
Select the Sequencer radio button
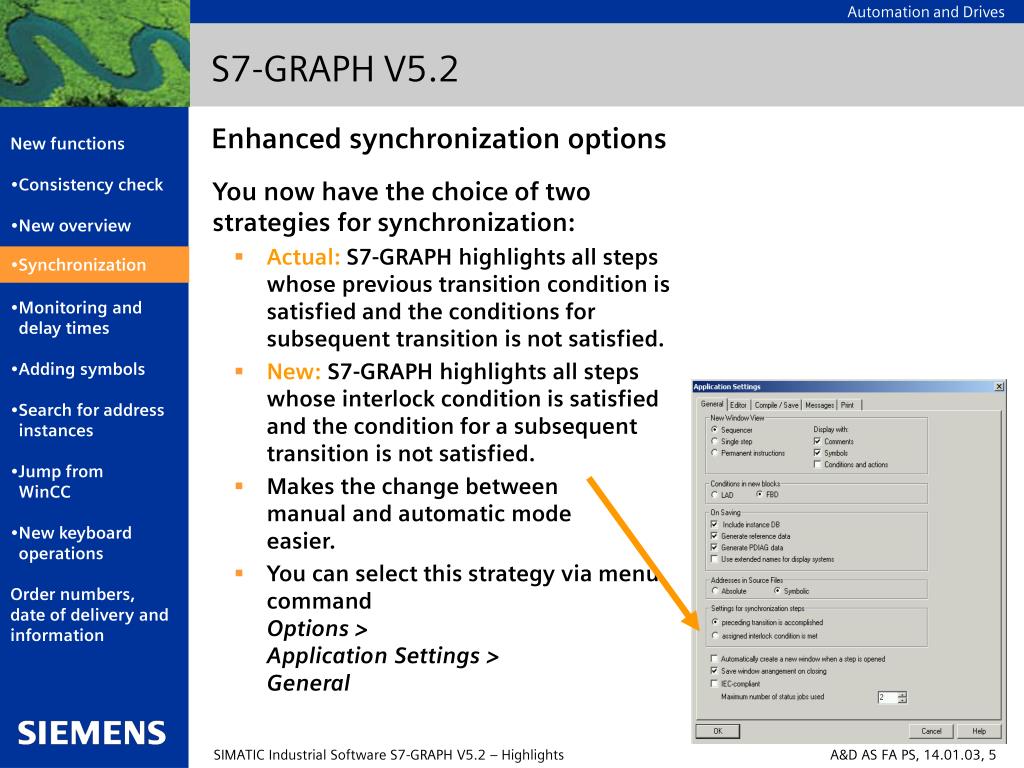coord(714,430)
